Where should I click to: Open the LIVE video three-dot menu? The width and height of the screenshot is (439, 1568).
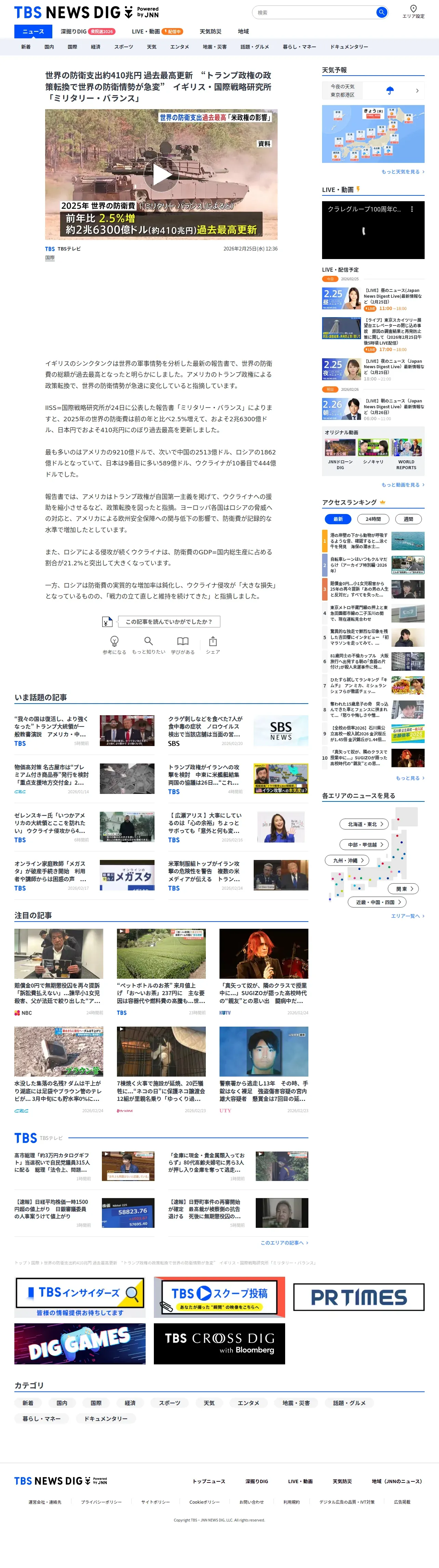(x=412, y=209)
